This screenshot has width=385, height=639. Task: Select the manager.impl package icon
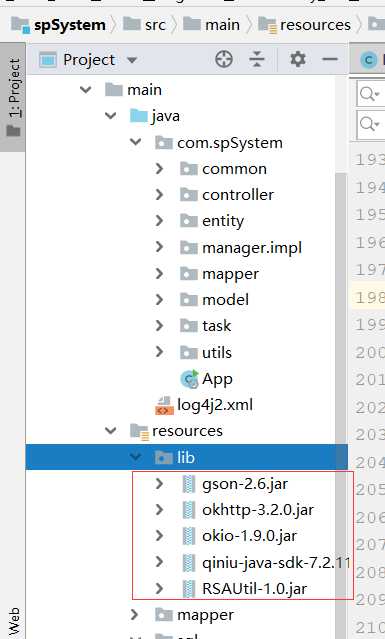[x=189, y=247]
